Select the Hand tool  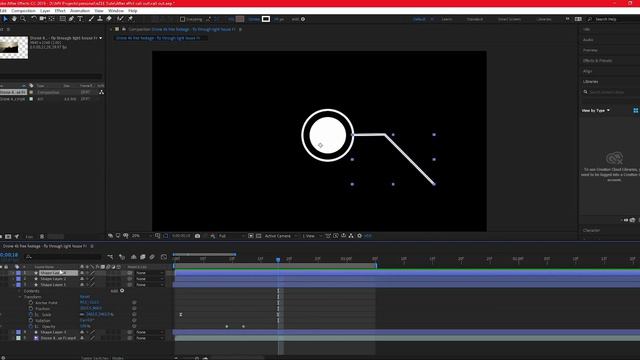tap(14, 19)
